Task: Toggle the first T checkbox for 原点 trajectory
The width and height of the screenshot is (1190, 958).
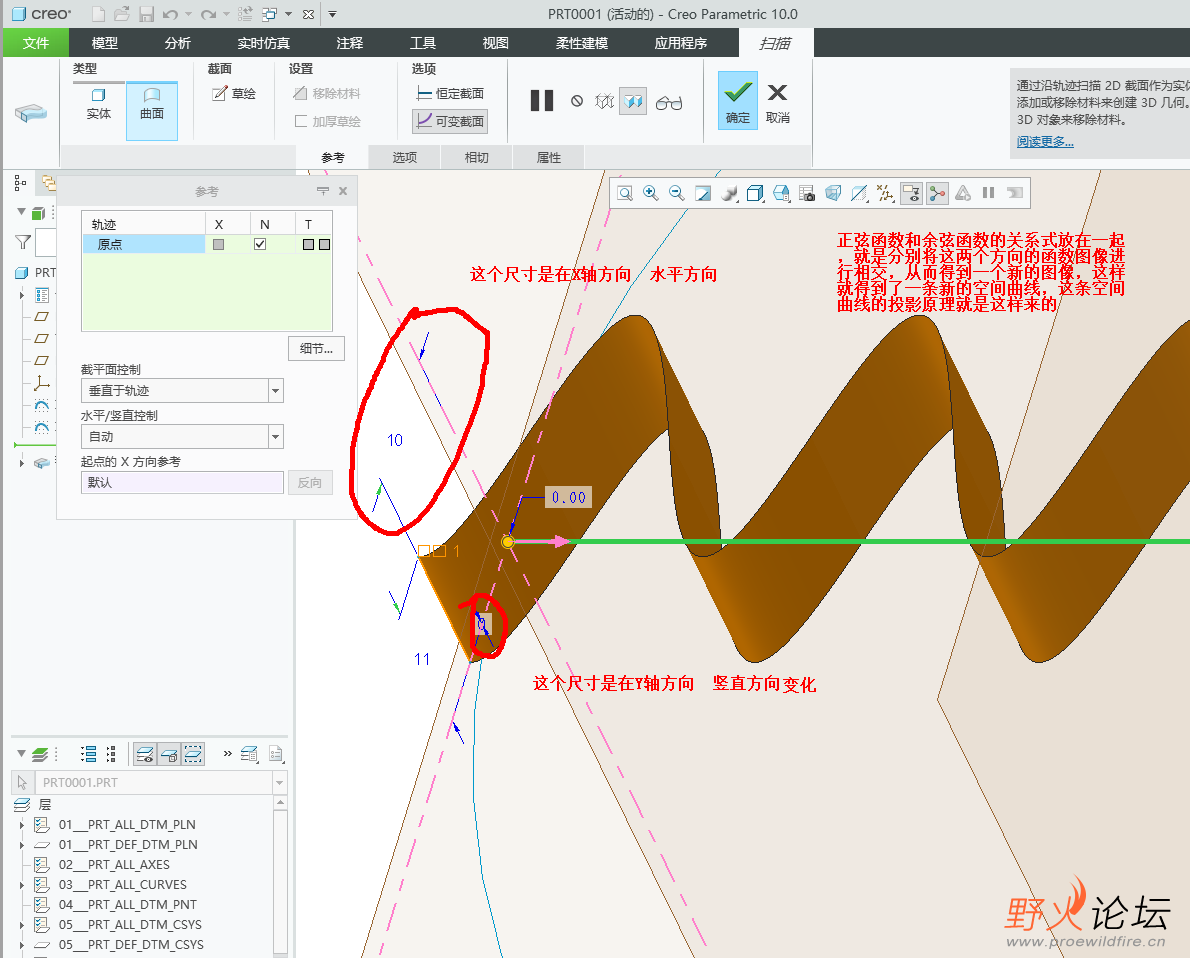Action: [308, 244]
